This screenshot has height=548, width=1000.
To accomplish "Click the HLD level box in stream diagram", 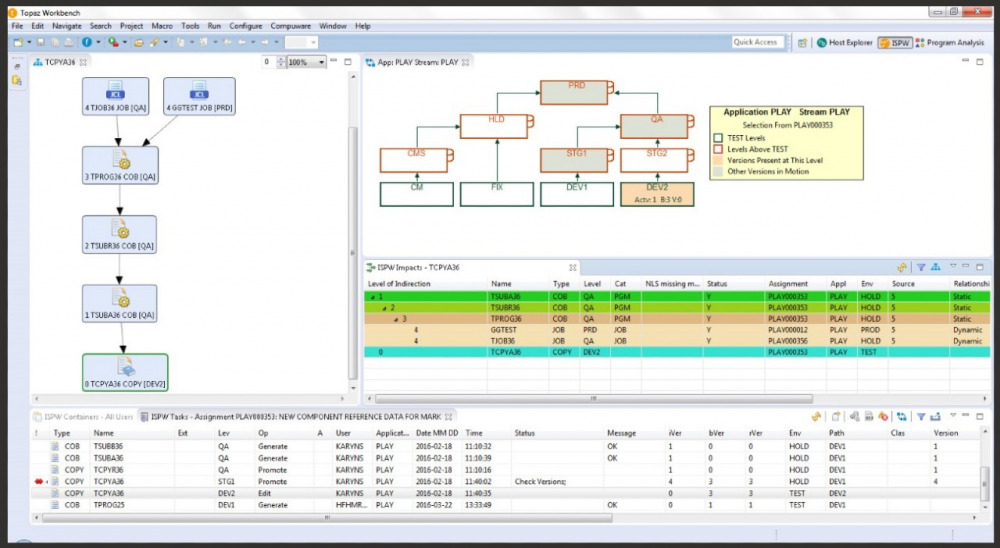I will (x=494, y=126).
